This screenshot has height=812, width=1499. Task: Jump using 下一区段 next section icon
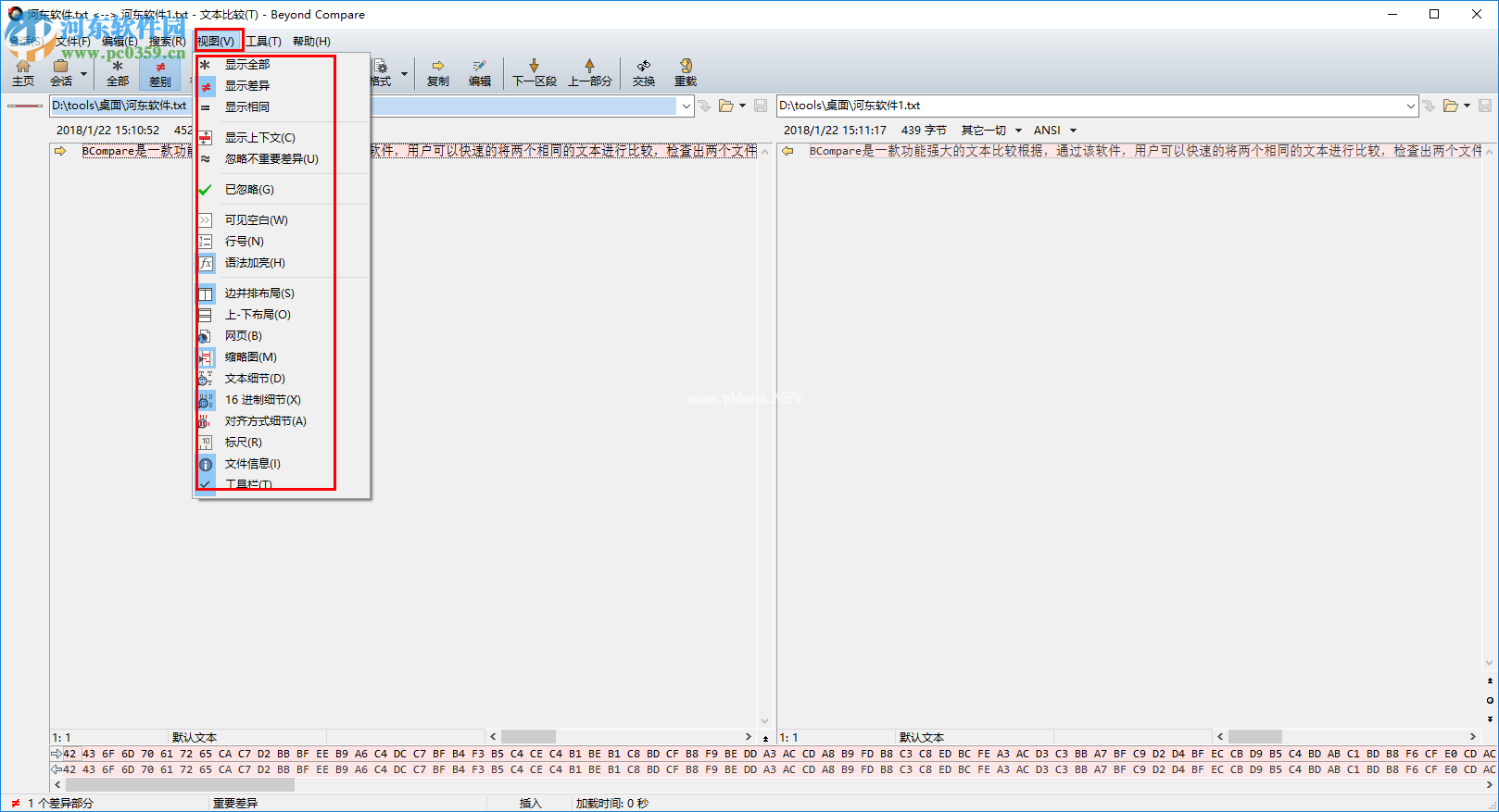tap(535, 73)
